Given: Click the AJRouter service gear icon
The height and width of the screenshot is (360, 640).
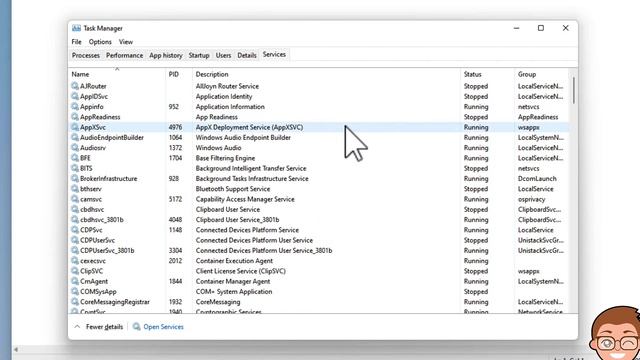Looking at the screenshot, I should click(x=75, y=86).
